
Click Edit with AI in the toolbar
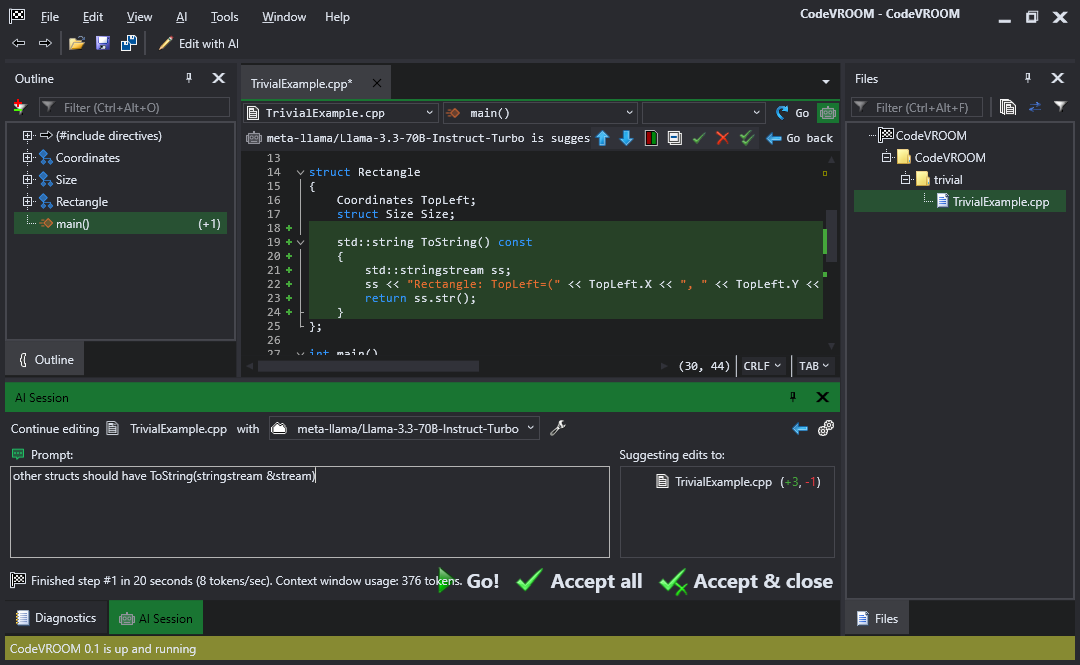coord(199,43)
